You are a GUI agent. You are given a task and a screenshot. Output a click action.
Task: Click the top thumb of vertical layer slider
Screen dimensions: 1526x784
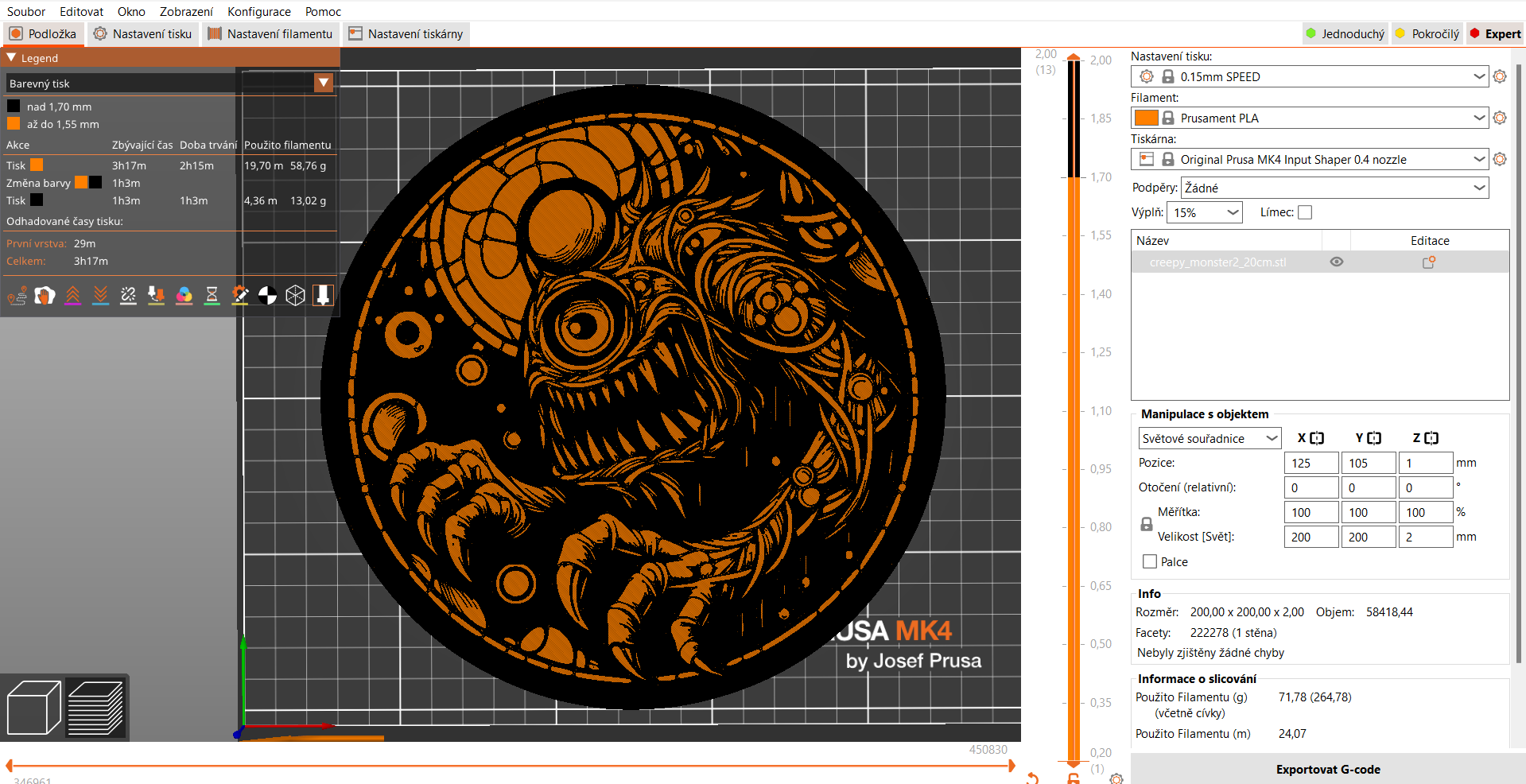1074,57
